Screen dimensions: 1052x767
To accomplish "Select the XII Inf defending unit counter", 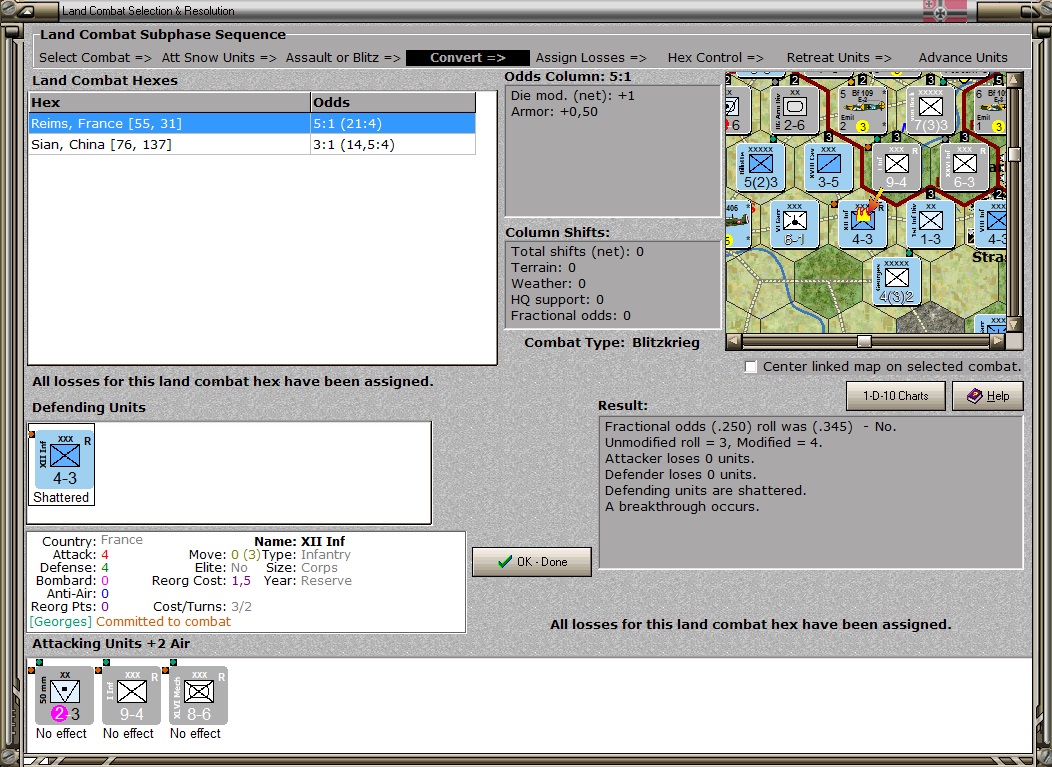I will 64,460.
